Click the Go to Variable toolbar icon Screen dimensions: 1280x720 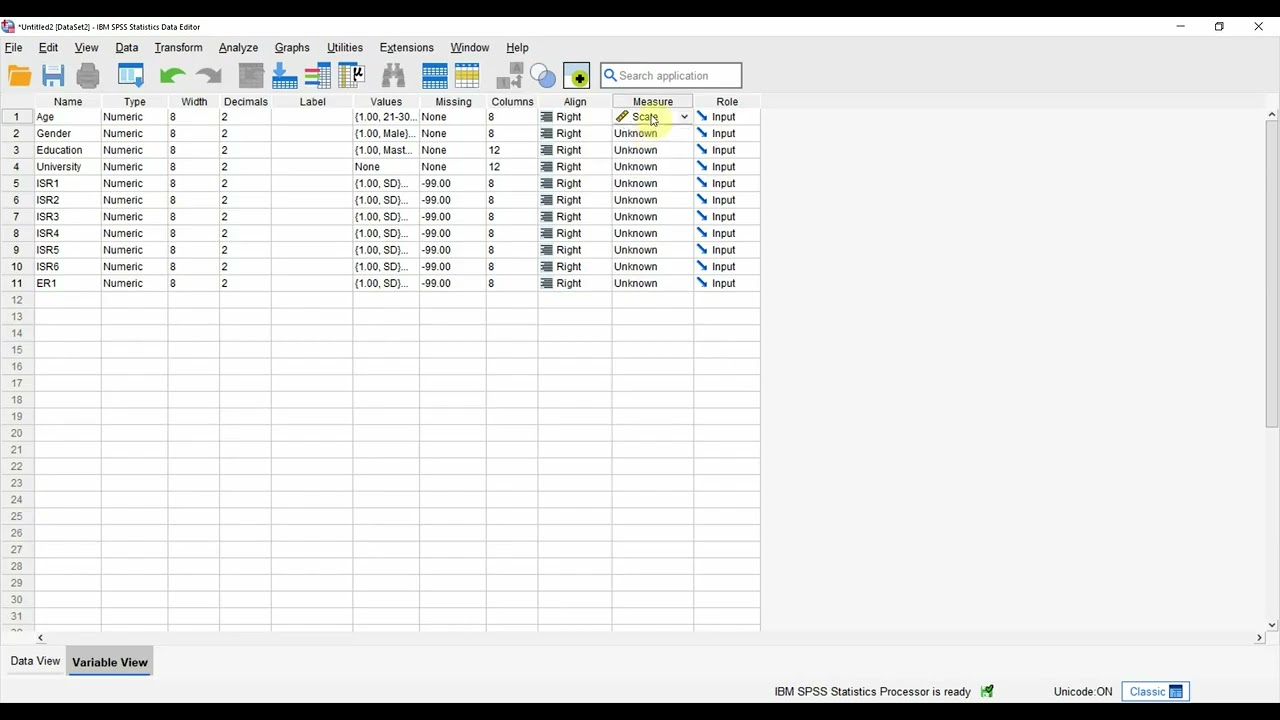coord(284,76)
